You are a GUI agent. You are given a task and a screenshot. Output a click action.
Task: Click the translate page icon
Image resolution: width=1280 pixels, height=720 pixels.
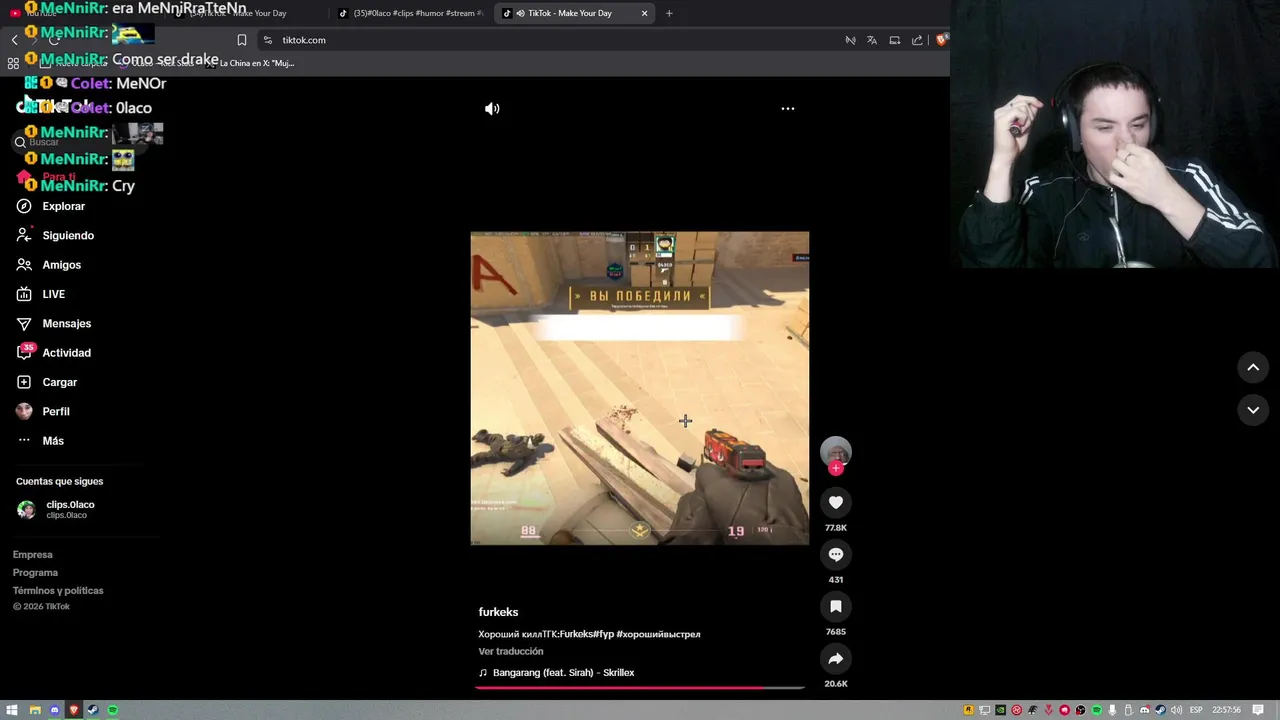872,40
